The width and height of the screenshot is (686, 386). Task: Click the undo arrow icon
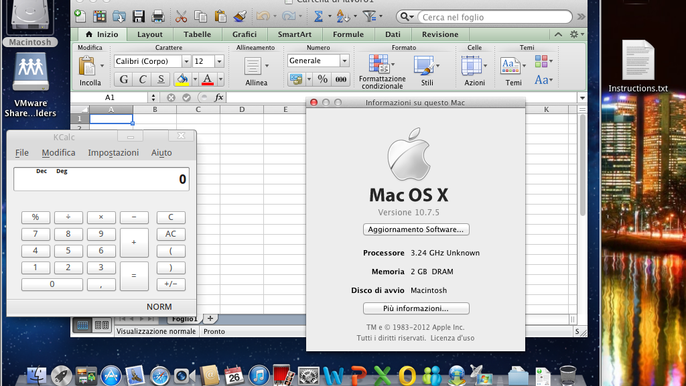pos(263,17)
